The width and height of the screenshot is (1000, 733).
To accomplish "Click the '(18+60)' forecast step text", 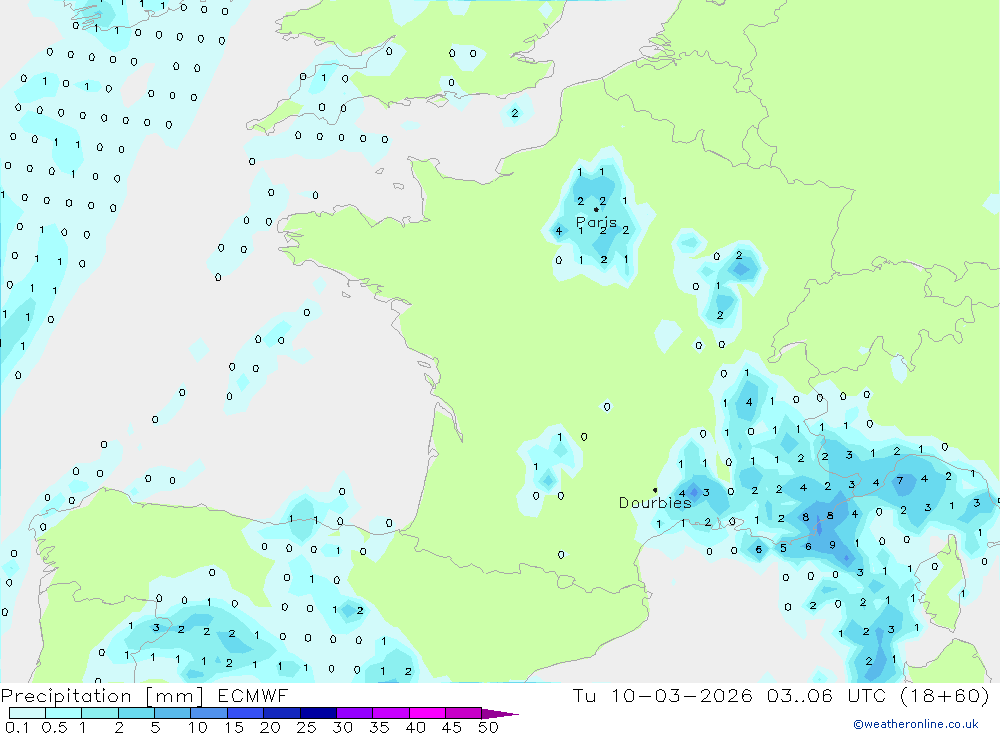I will pyautogui.click(x=945, y=695).
